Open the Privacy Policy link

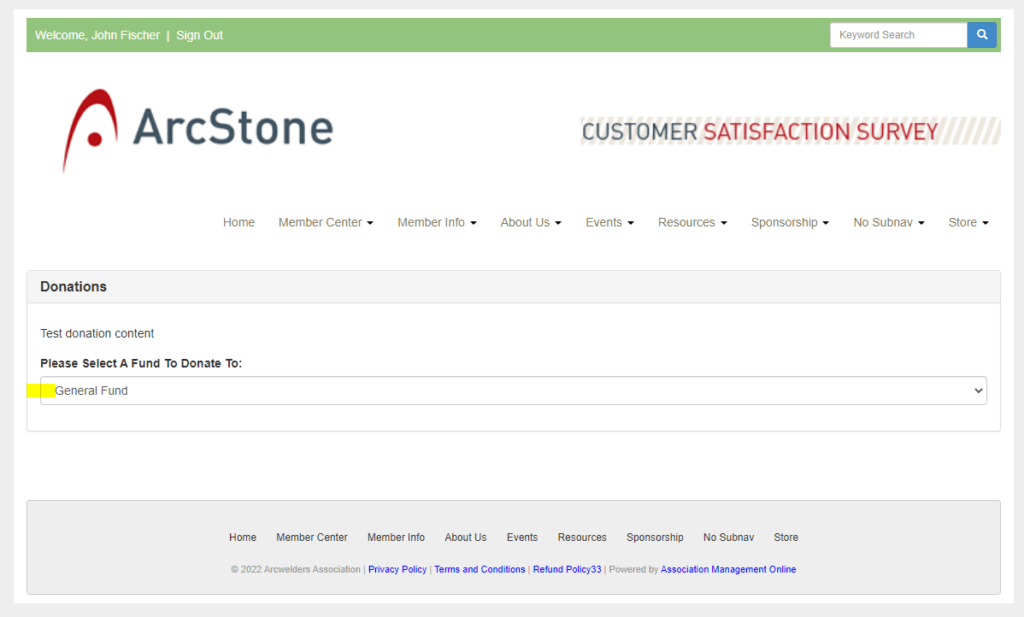click(x=397, y=570)
